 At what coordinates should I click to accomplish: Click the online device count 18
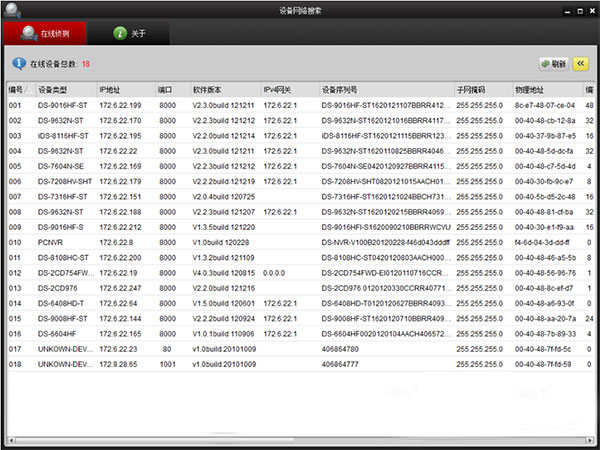tap(86, 64)
